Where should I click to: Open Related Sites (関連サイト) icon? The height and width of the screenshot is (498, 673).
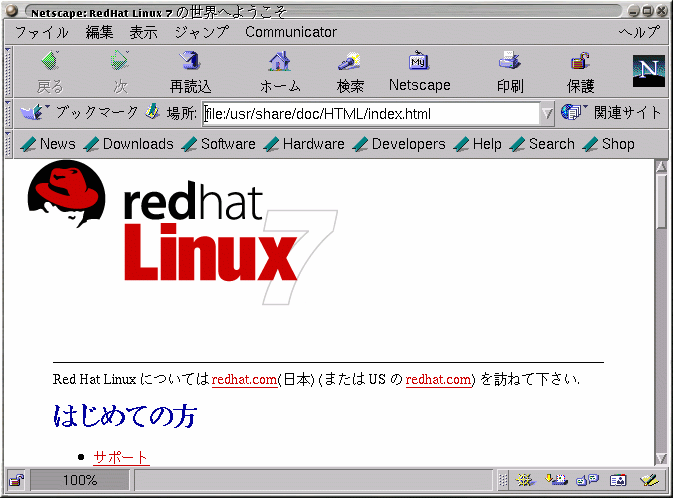tap(571, 112)
